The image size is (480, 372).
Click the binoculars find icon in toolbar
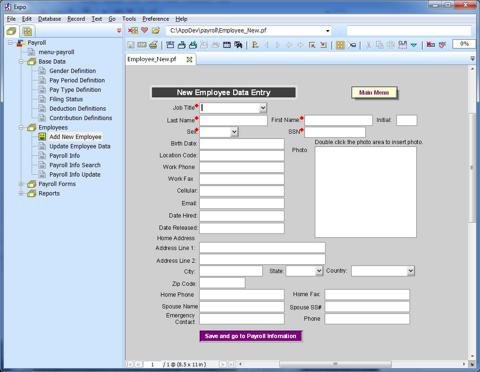(238, 44)
